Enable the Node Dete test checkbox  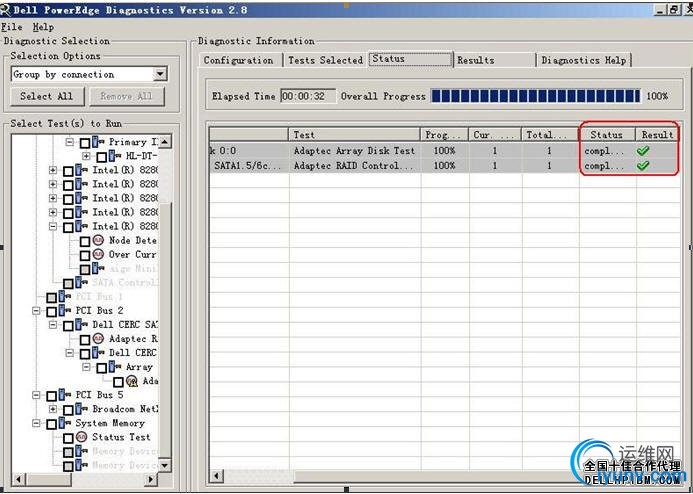(x=85, y=242)
